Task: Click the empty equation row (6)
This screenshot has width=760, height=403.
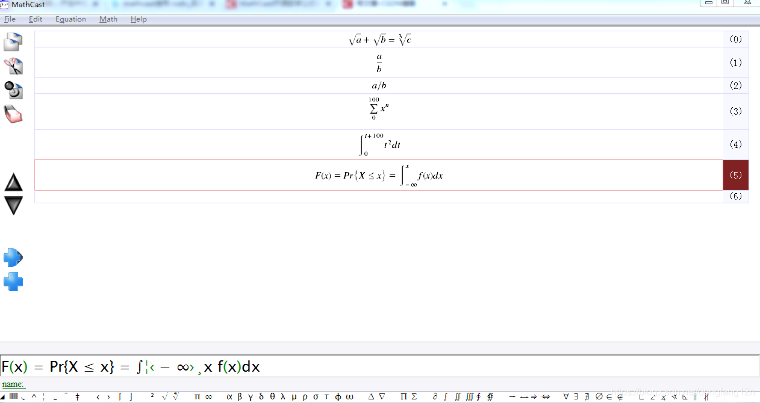Action: 379,196
